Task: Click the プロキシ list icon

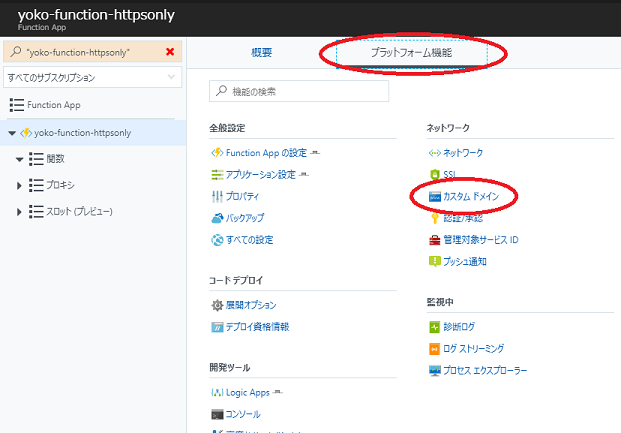Action: click(x=36, y=185)
